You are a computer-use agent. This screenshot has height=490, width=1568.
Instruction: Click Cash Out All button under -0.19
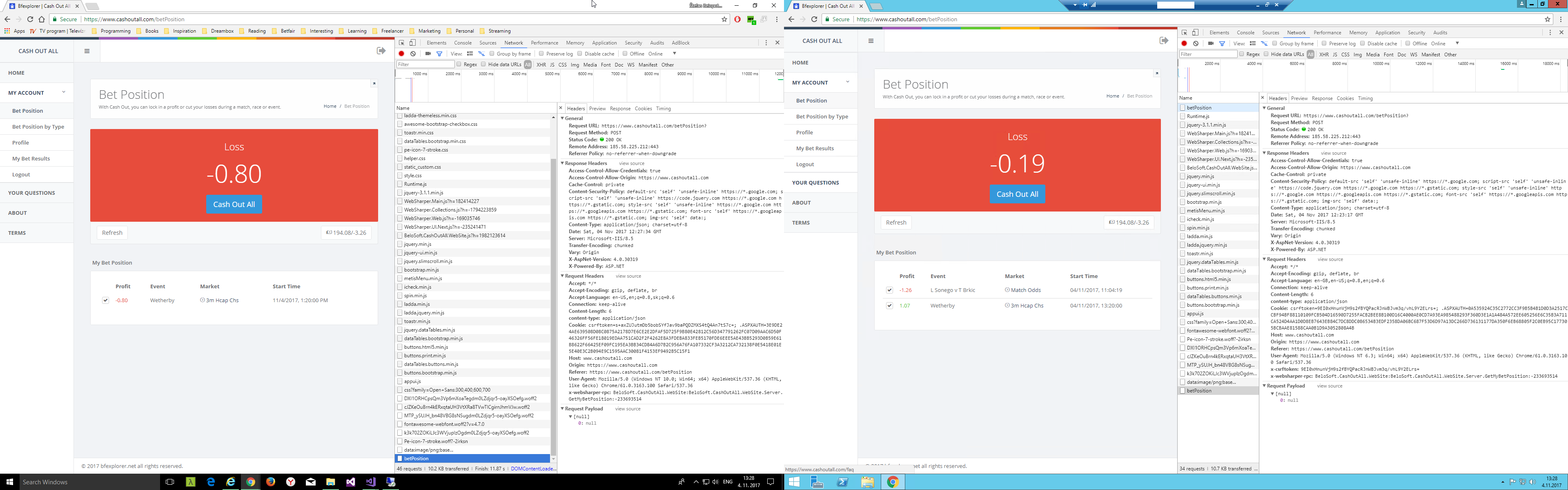coord(1017,194)
